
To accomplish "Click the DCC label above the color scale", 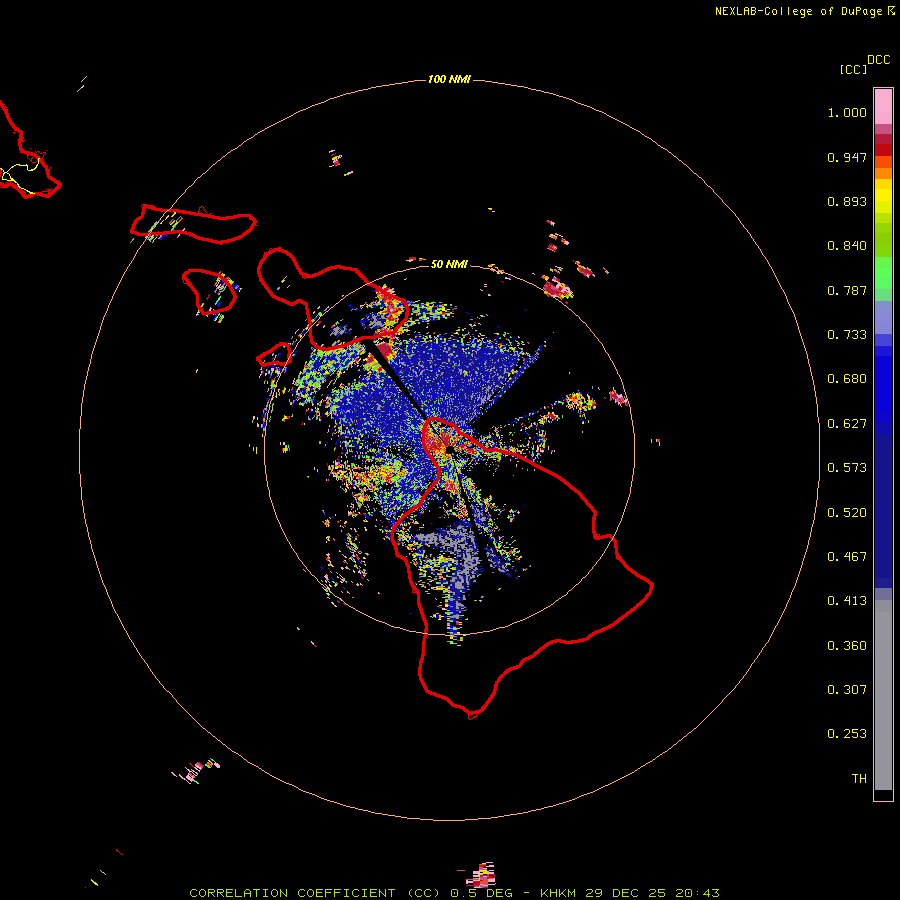I will pos(879,60).
